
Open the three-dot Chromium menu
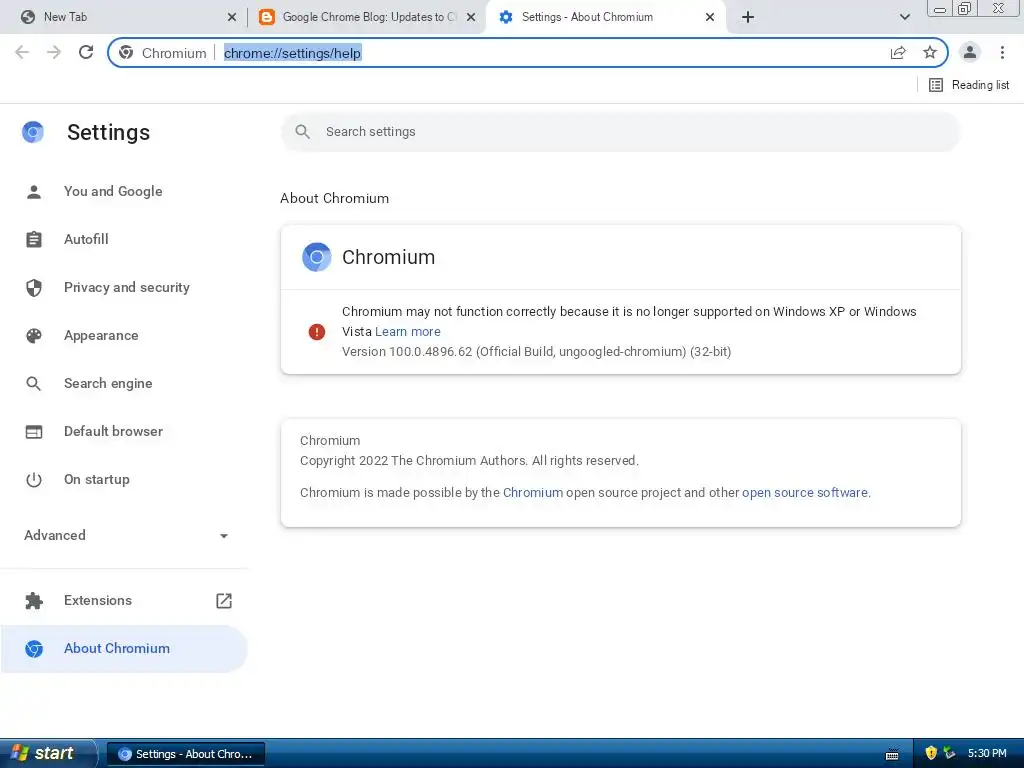pos(1002,52)
